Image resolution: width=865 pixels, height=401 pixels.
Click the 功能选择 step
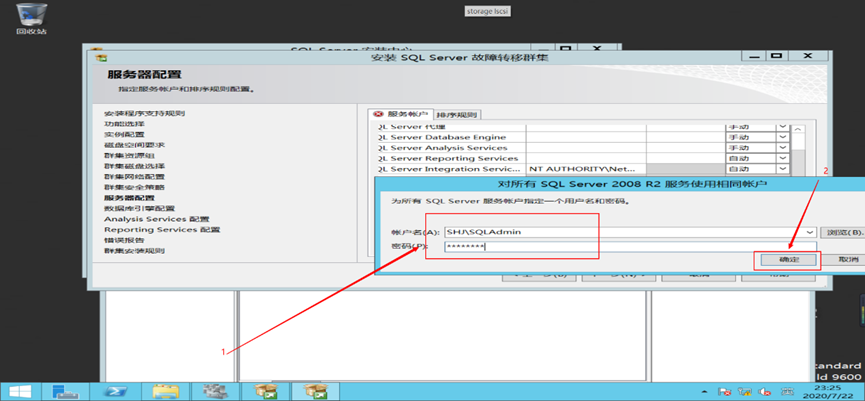[x=124, y=124]
